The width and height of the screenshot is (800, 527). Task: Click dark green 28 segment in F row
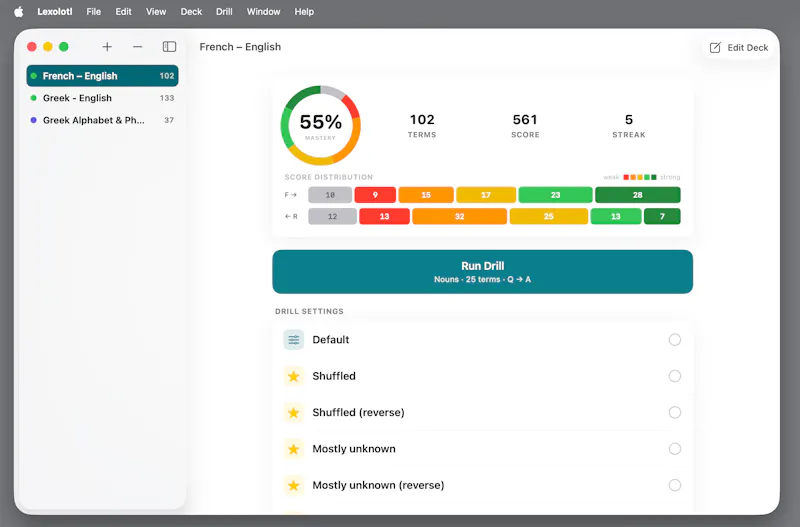click(x=638, y=195)
